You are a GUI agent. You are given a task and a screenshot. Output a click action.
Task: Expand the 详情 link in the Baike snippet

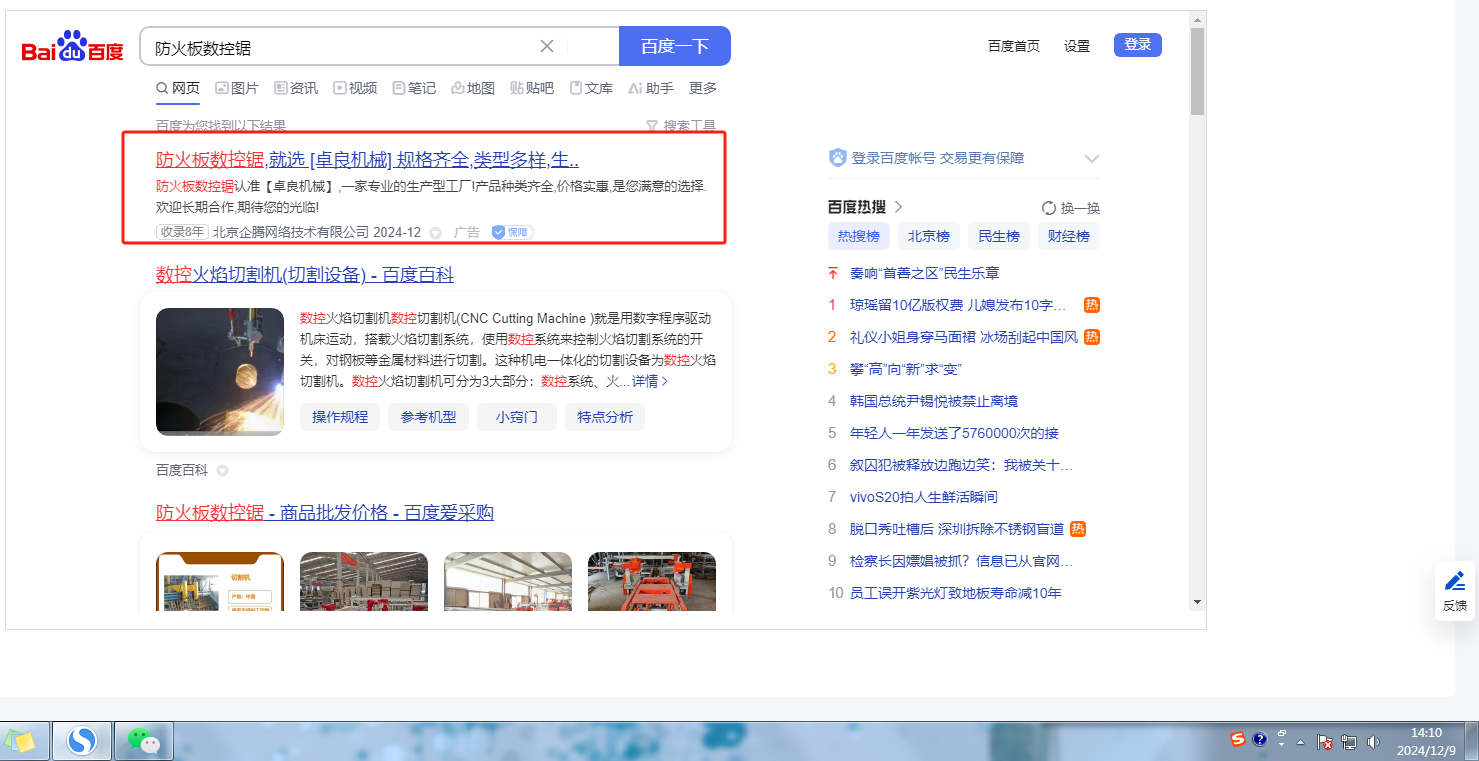click(x=650, y=381)
